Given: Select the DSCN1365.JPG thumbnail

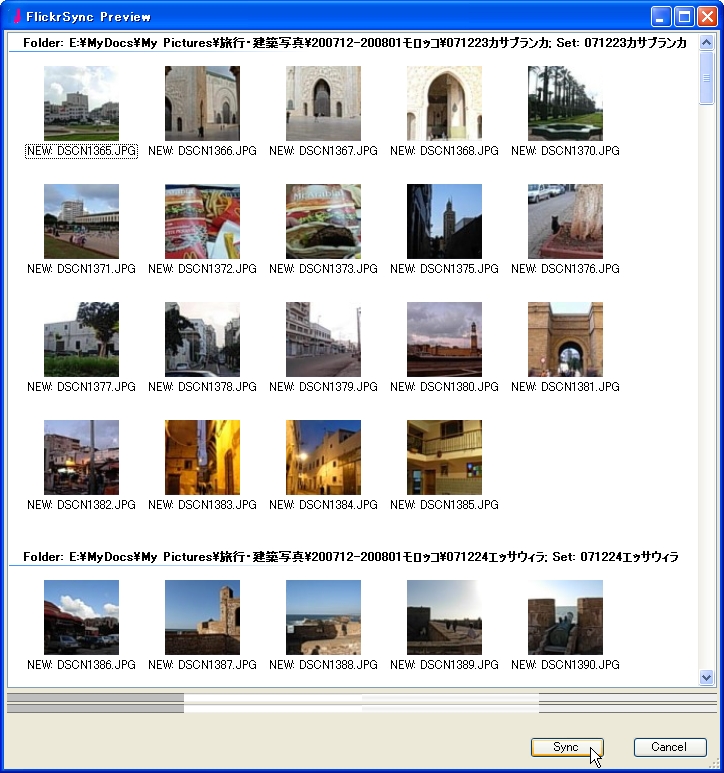Looking at the screenshot, I should tap(81, 104).
